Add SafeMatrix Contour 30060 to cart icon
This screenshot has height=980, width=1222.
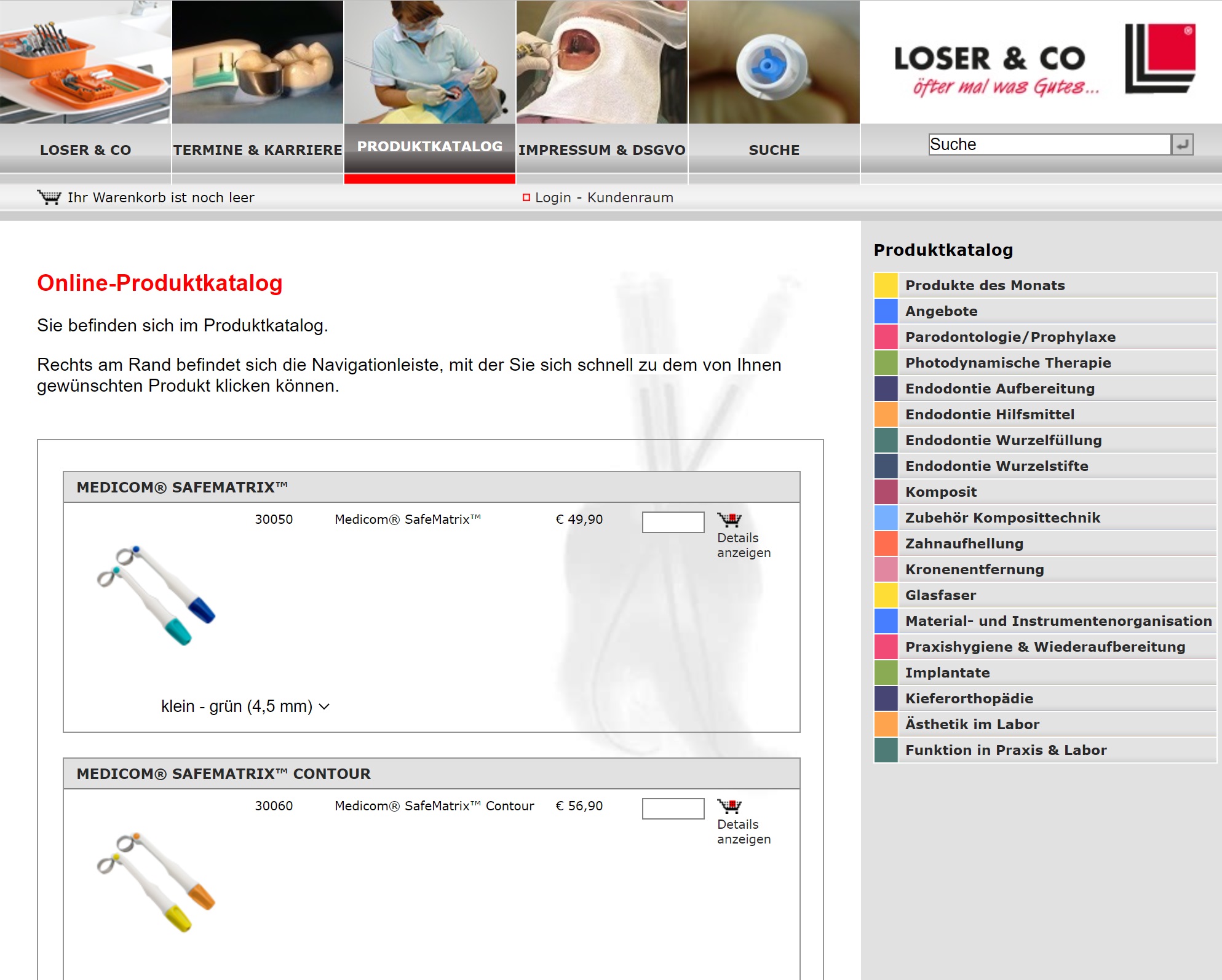click(x=729, y=807)
